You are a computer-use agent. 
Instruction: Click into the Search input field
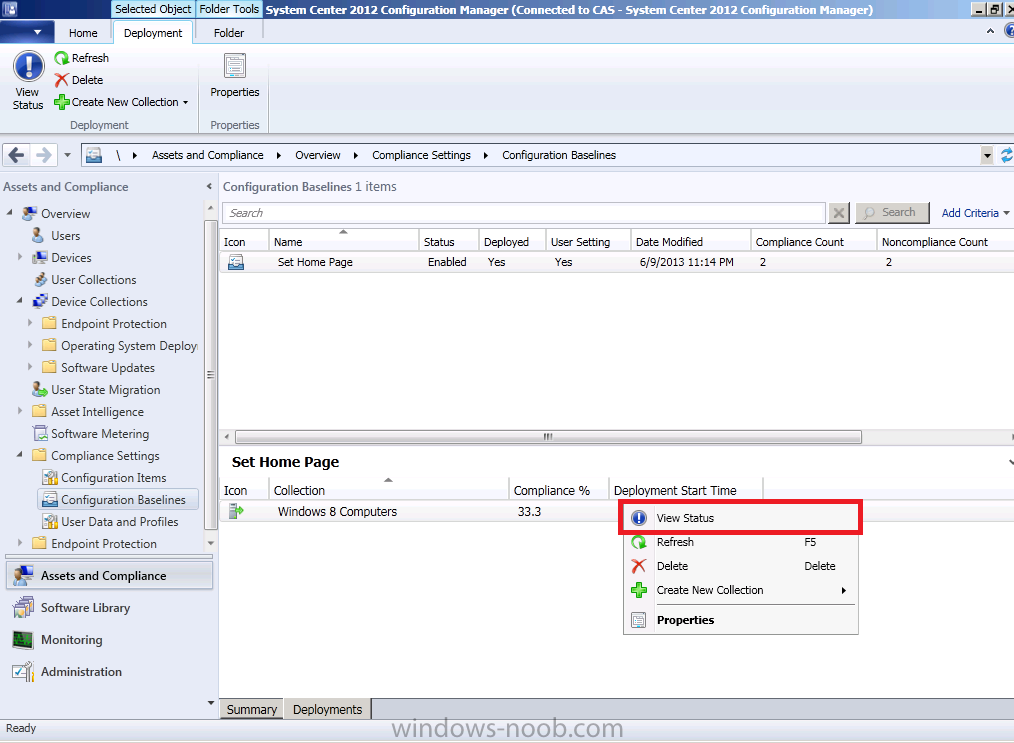click(524, 213)
